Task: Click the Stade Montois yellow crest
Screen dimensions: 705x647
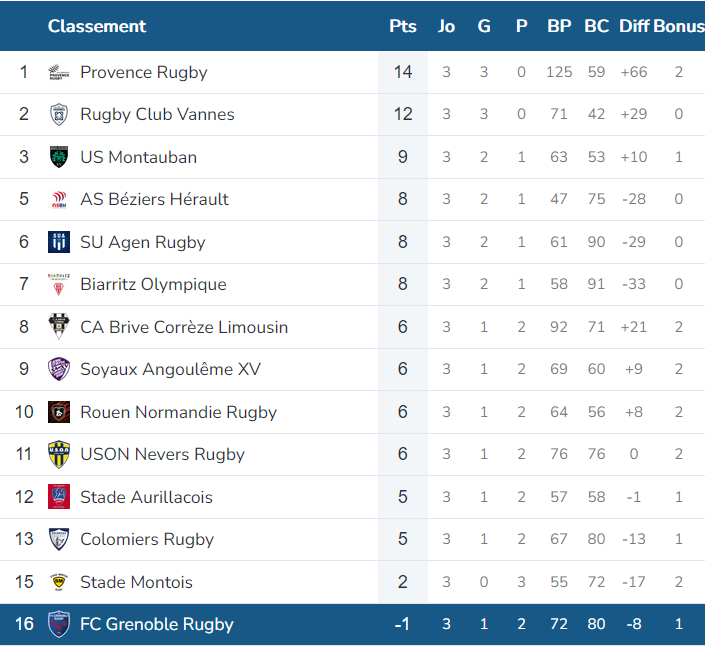Action: [x=59, y=582]
